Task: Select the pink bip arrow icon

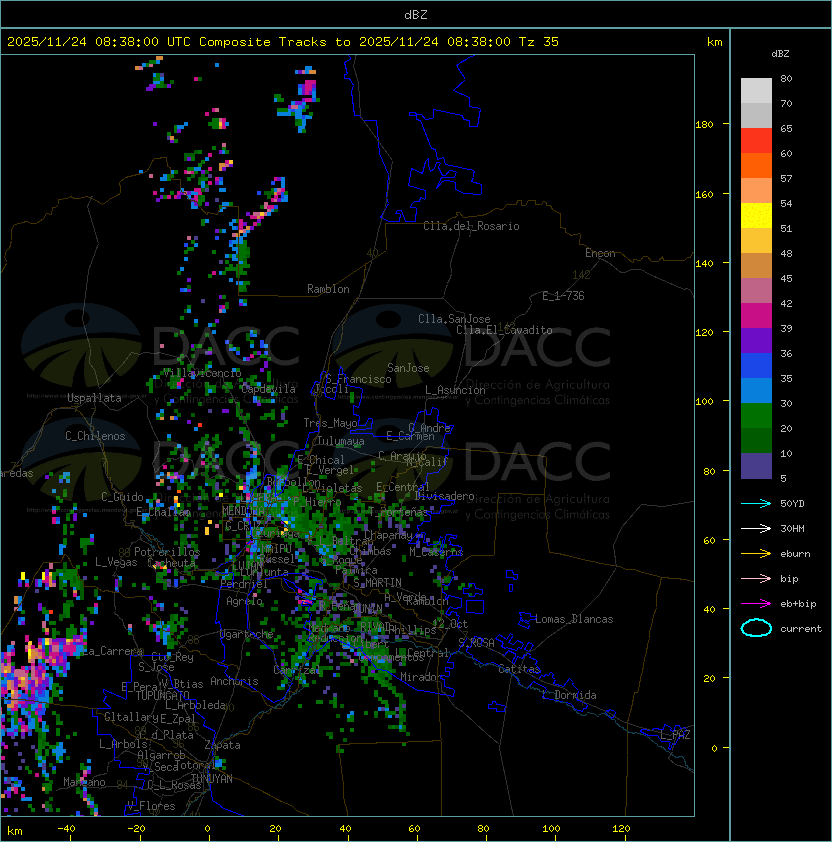Action: point(756,578)
